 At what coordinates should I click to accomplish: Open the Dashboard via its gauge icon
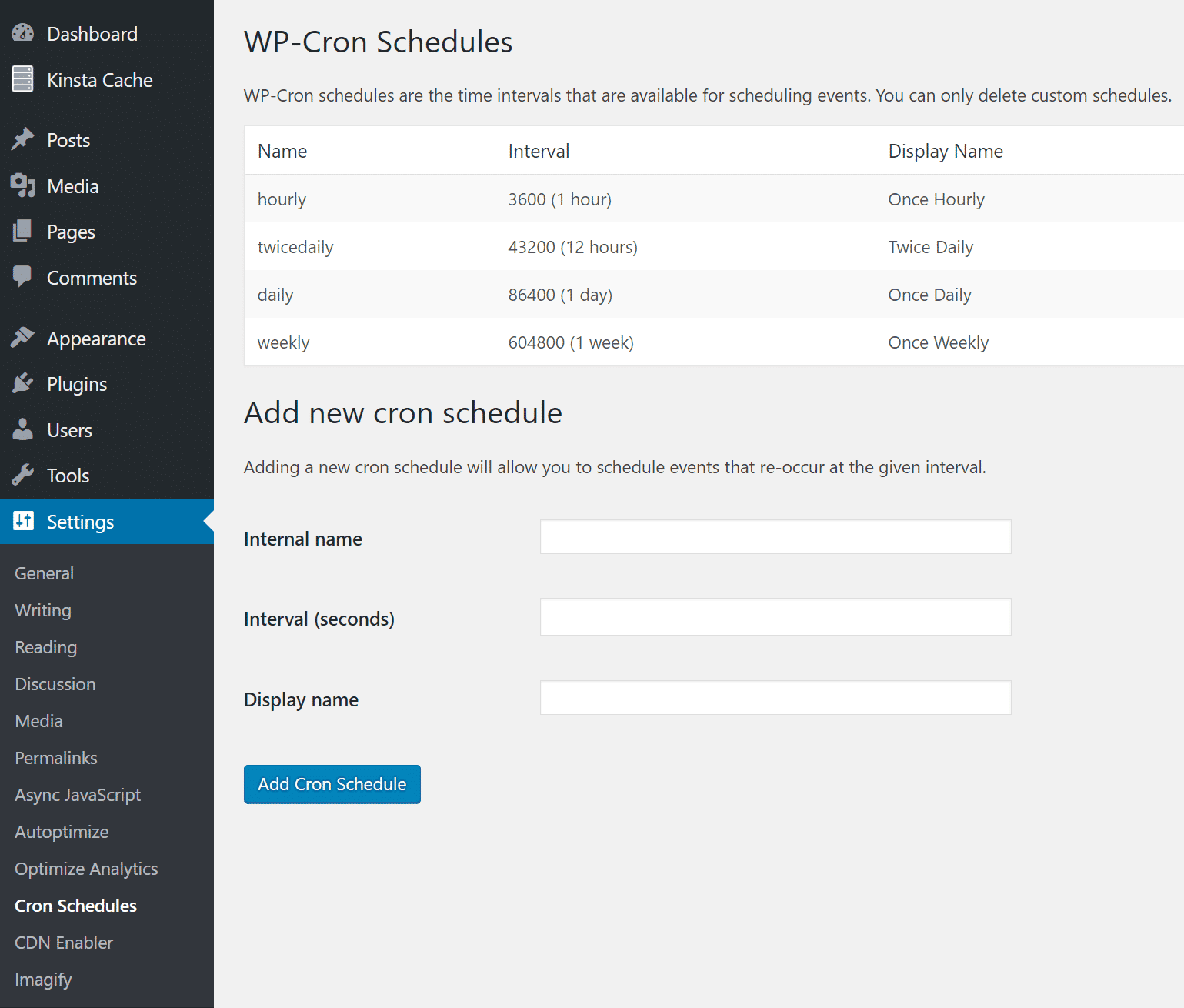[x=22, y=32]
